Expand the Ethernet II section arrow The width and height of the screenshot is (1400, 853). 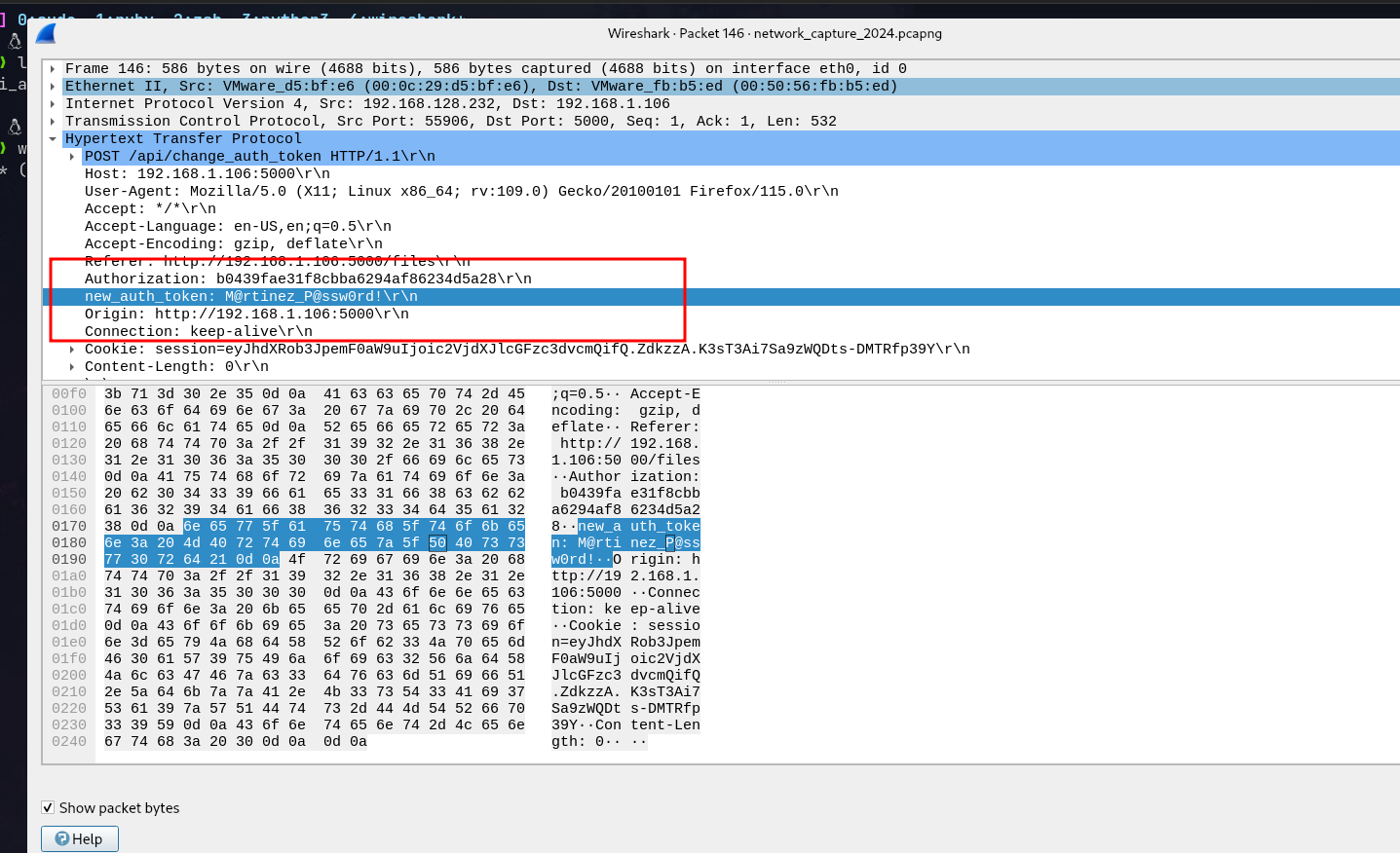click(x=53, y=87)
